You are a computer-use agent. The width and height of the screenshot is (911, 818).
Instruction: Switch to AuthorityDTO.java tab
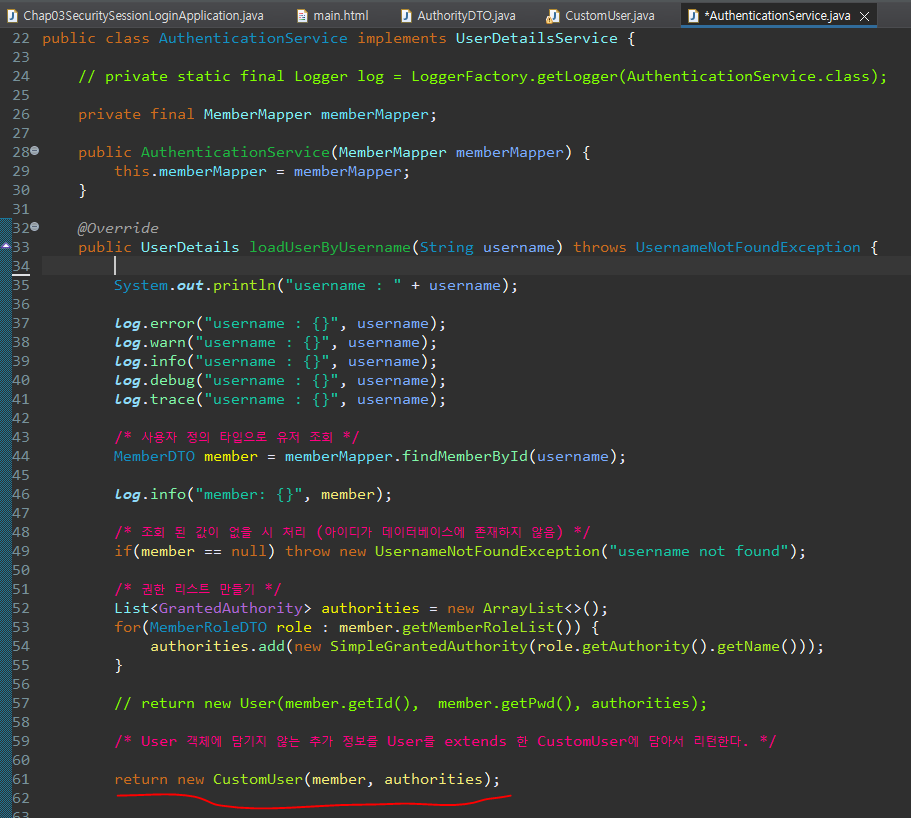pyautogui.click(x=458, y=16)
